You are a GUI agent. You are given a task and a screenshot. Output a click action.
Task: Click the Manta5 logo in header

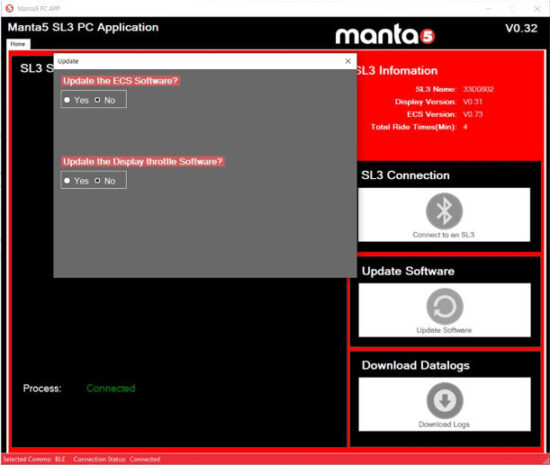point(385,34)
